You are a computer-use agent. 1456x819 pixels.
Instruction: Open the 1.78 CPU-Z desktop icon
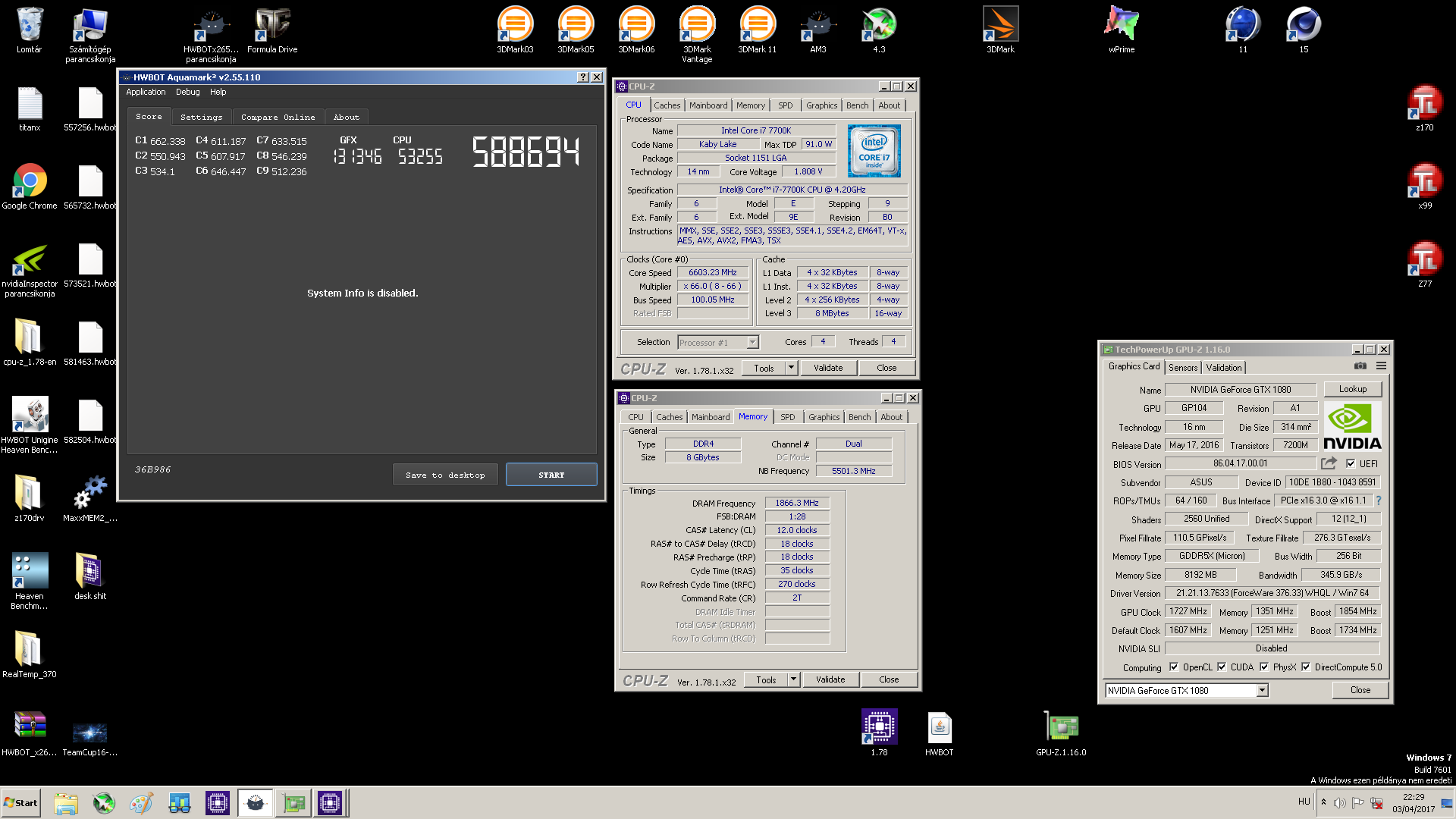(x=879, y=733)
